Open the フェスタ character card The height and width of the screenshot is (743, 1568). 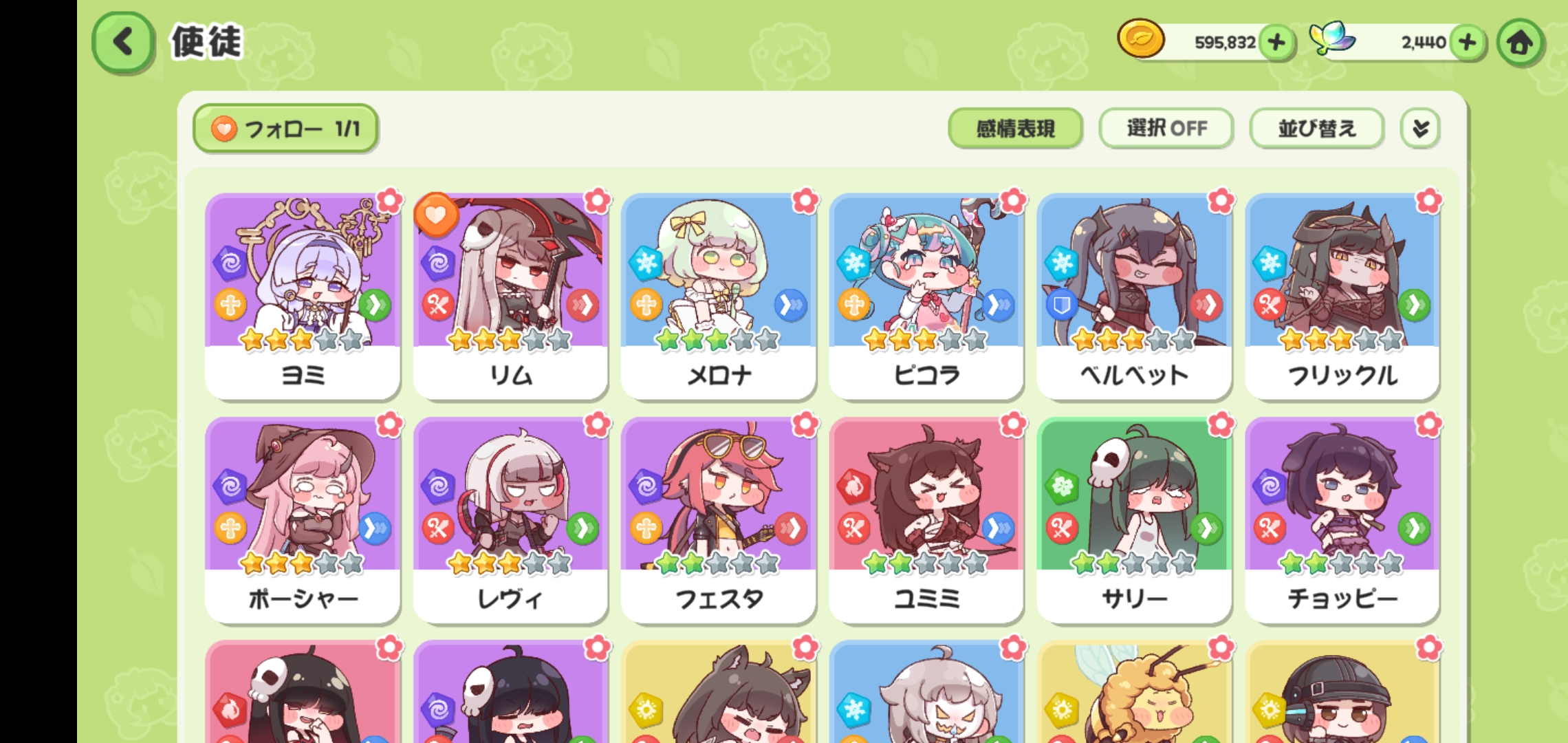(x=719, y=520)
